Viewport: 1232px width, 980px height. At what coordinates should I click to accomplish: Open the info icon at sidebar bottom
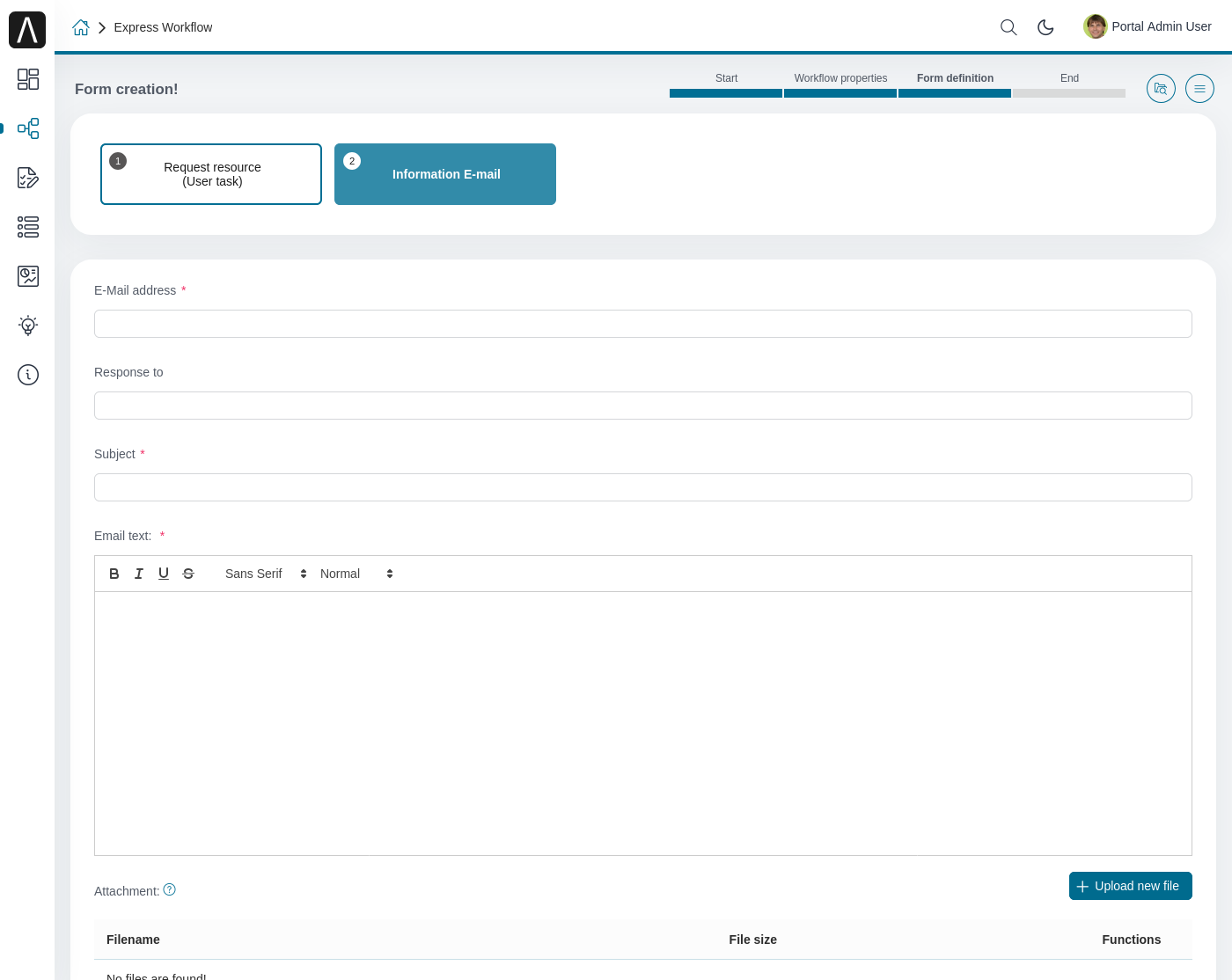28,375
